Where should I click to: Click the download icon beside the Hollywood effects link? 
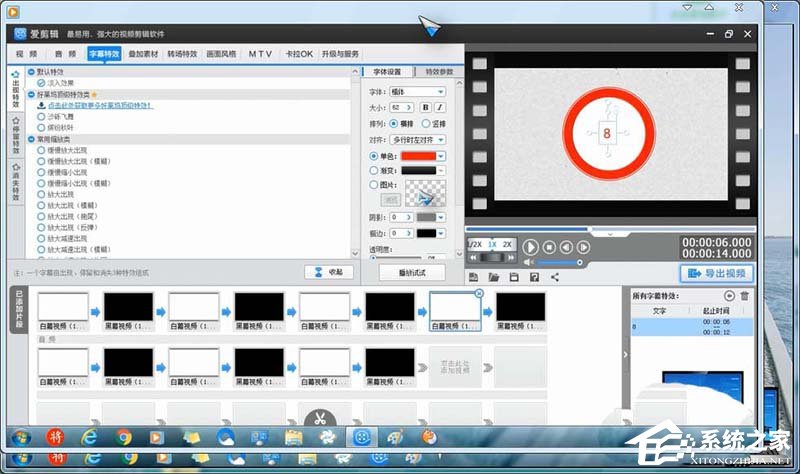41,106
